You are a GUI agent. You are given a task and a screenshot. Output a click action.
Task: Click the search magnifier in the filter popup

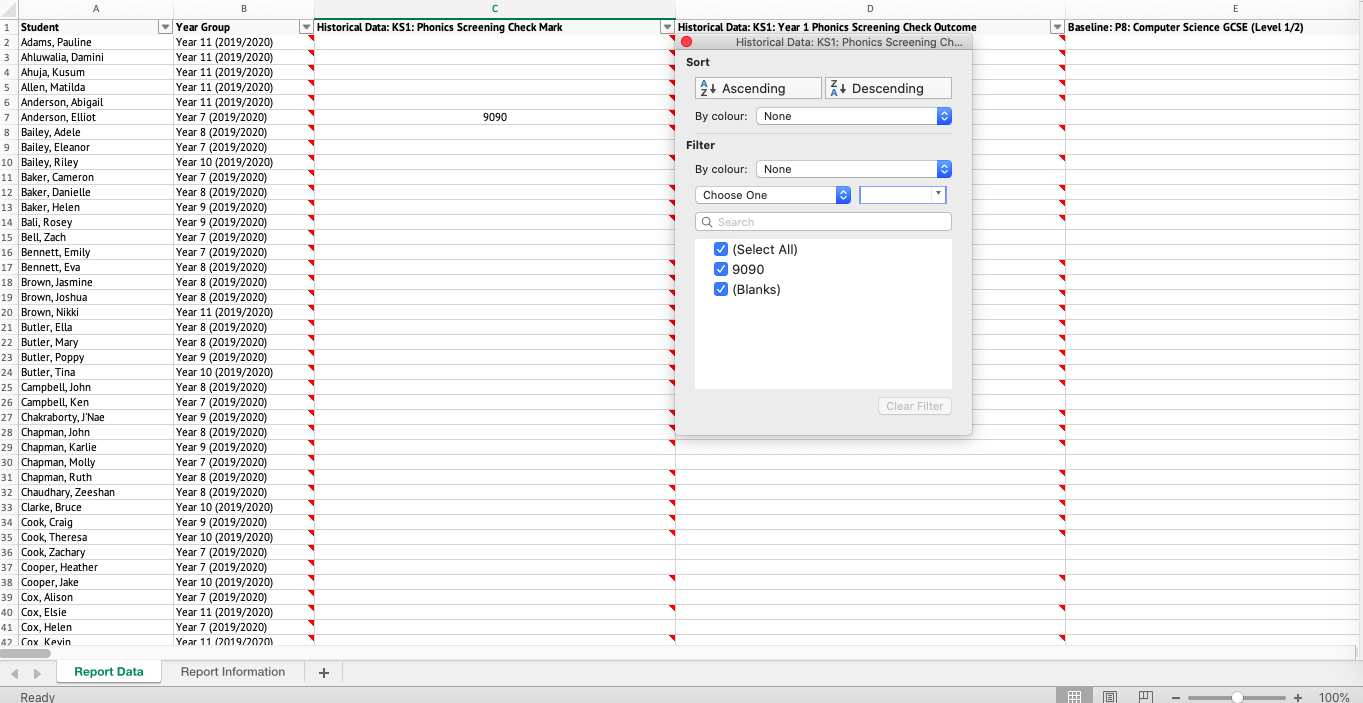point(709,221)
